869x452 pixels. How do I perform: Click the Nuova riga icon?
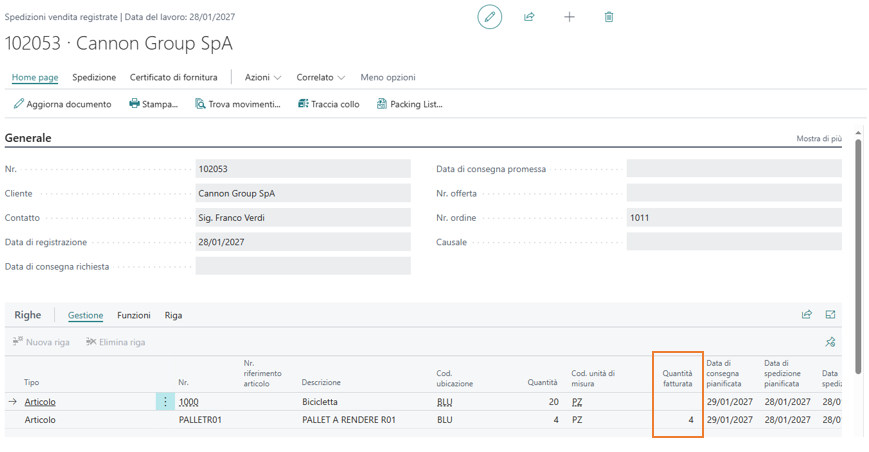pyautogui.click(x=18, y=342)
